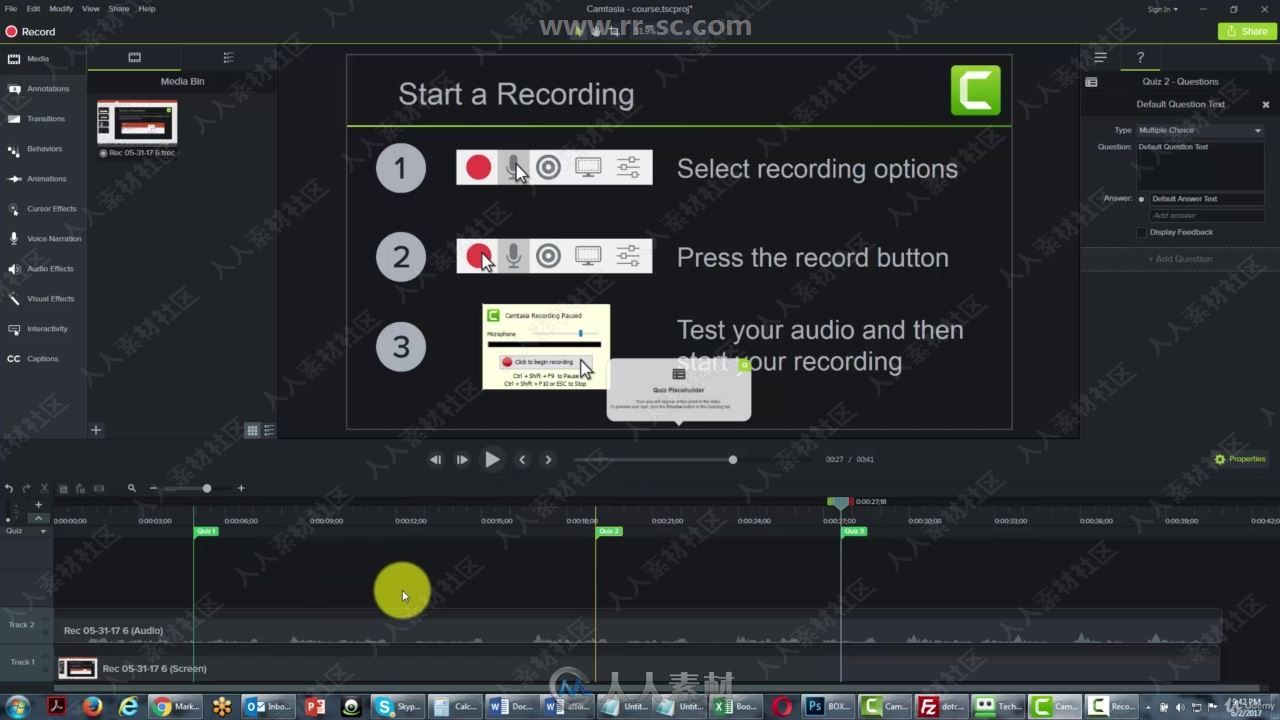Open the File menu

tap(10, 9)
